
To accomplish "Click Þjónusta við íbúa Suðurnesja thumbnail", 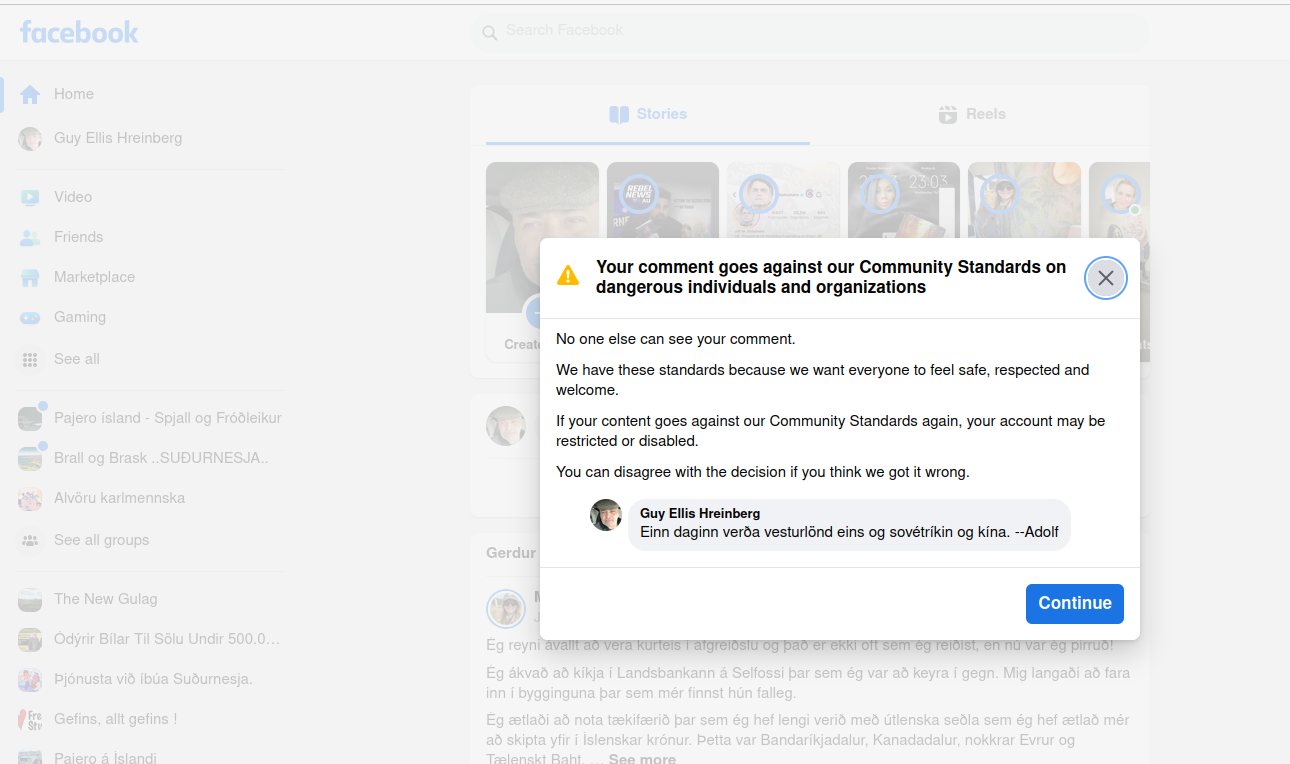I will point(30,680).
